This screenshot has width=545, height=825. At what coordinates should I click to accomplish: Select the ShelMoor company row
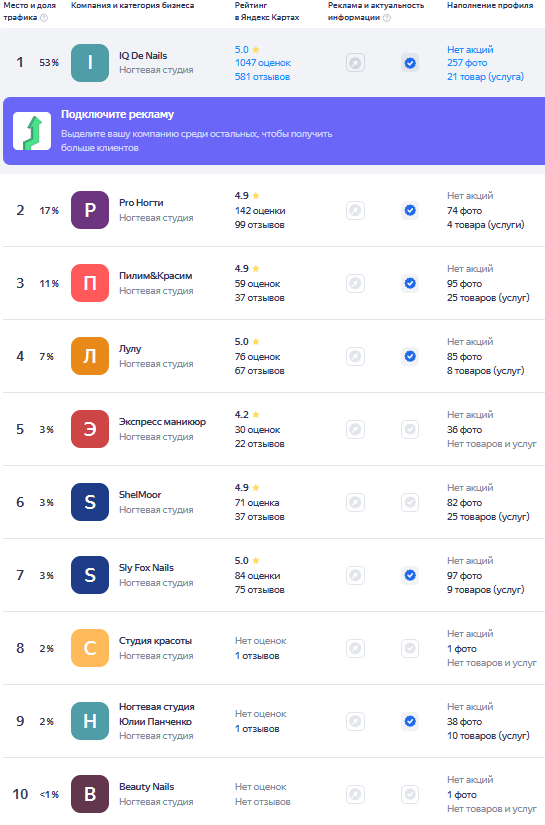[272, 502]
